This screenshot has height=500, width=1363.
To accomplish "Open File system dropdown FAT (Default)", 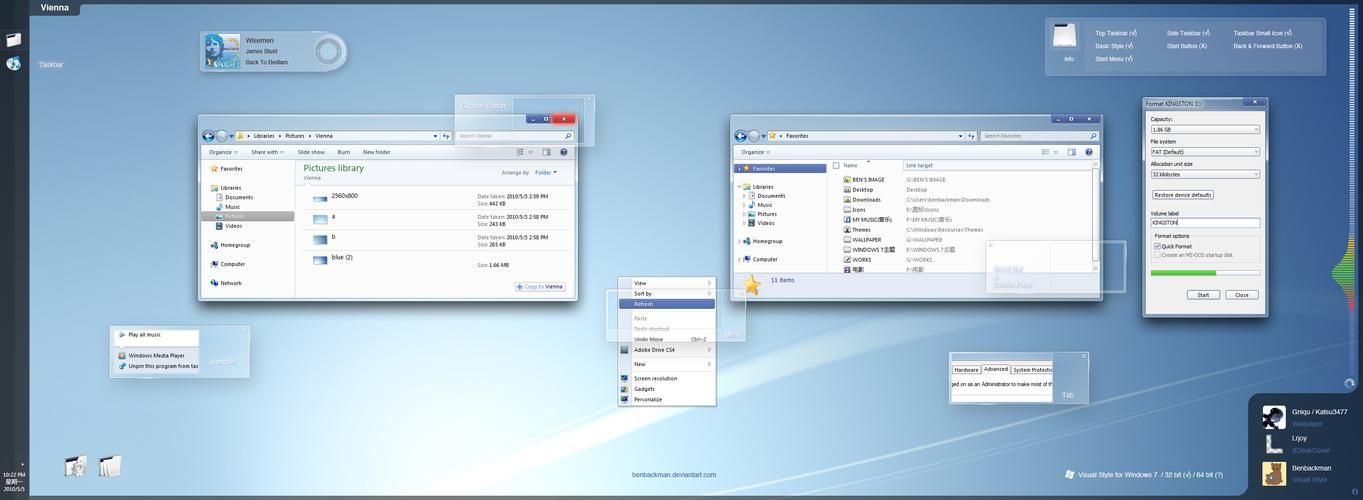I will click(x=1205, y=152).
